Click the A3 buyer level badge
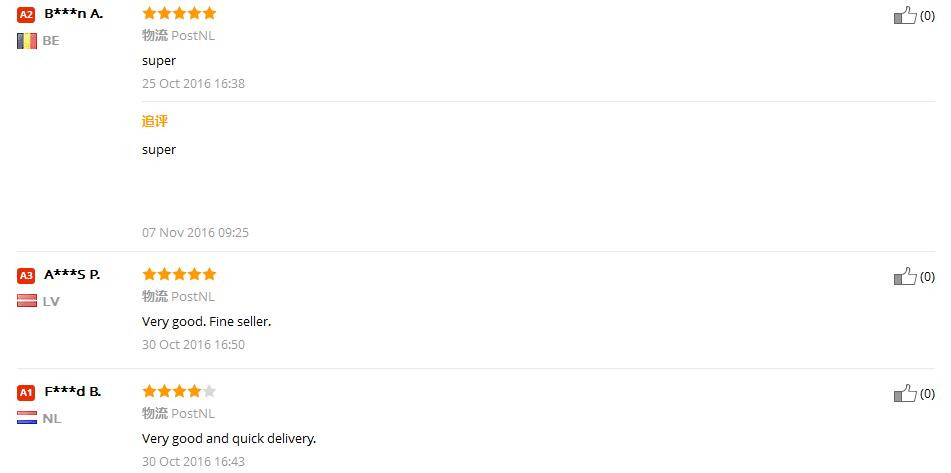Image resolution: width=951 pixels, height=473 pixels. pyautogui.click(x=27, y=276)
